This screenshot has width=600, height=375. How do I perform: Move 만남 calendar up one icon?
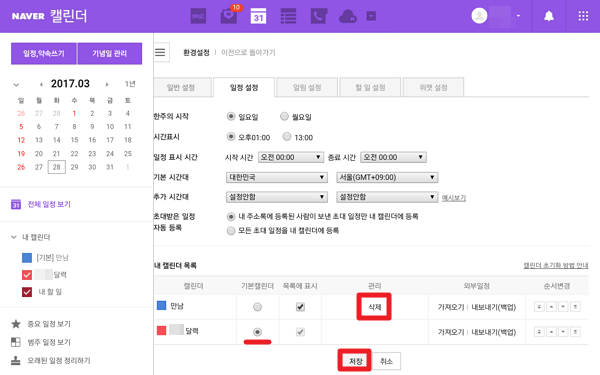(551, 307)
